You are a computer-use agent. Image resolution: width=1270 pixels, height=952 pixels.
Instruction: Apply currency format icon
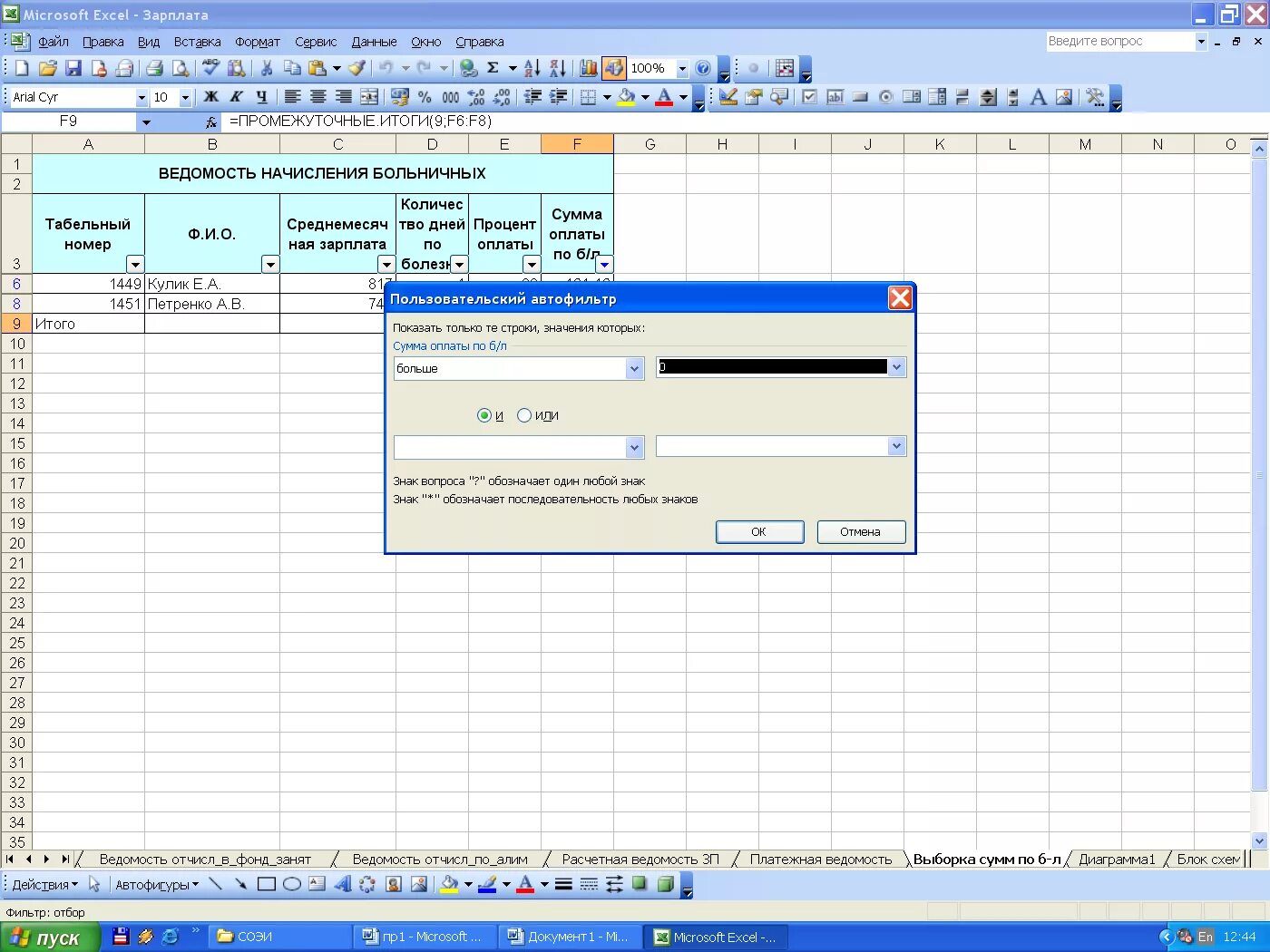[399, 97]
